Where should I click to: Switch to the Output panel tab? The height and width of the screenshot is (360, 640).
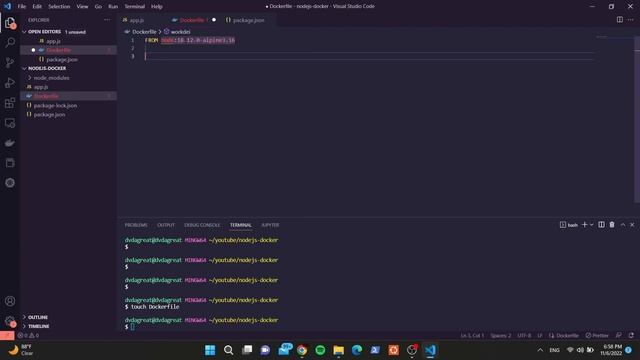click(166, 225)
